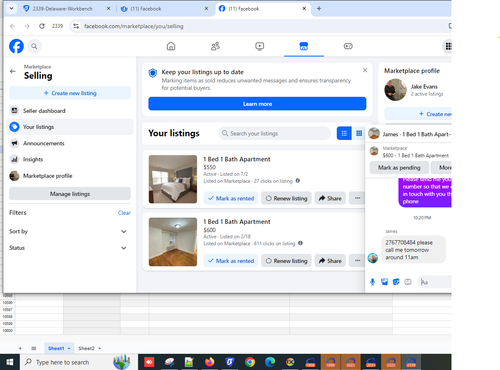Open Google Chrome from the taskbar
Screen dimensions: 500x370
(250, 362)
